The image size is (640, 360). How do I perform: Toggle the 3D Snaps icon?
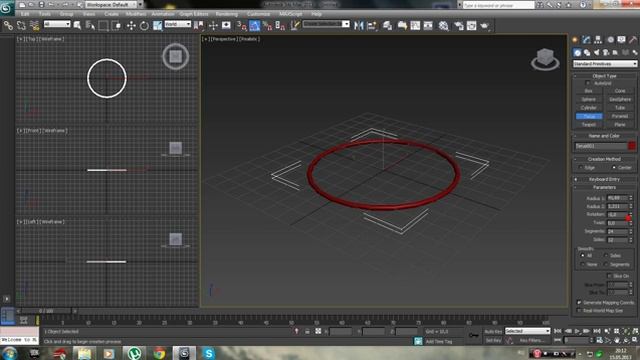[241, 26]
